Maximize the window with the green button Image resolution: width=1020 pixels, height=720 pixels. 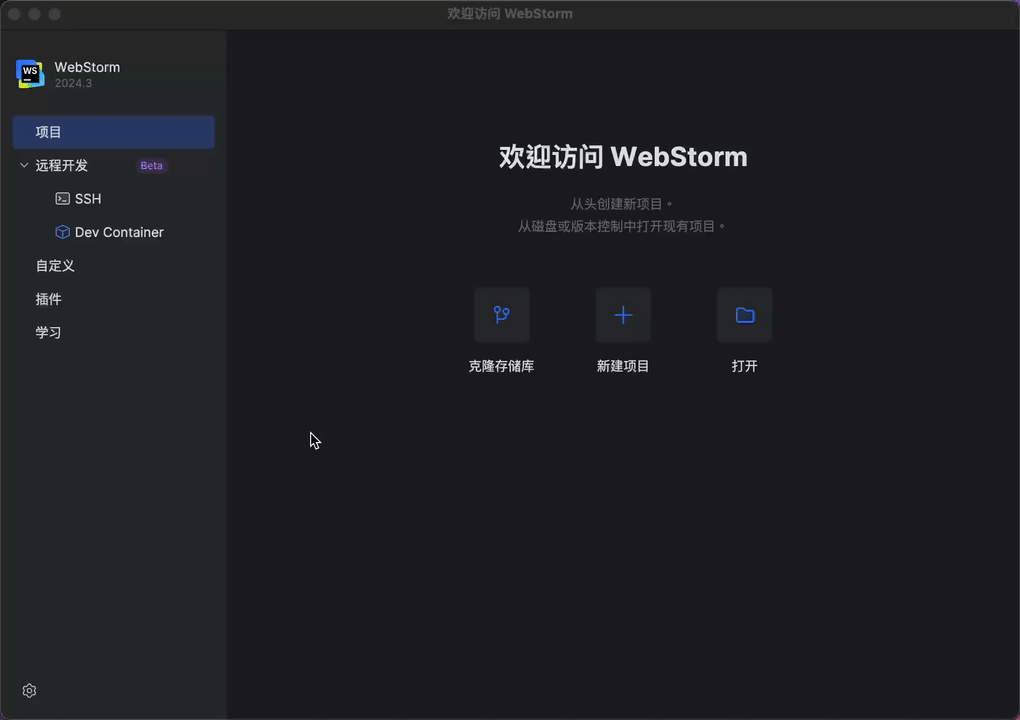click(x=55, y=14)
